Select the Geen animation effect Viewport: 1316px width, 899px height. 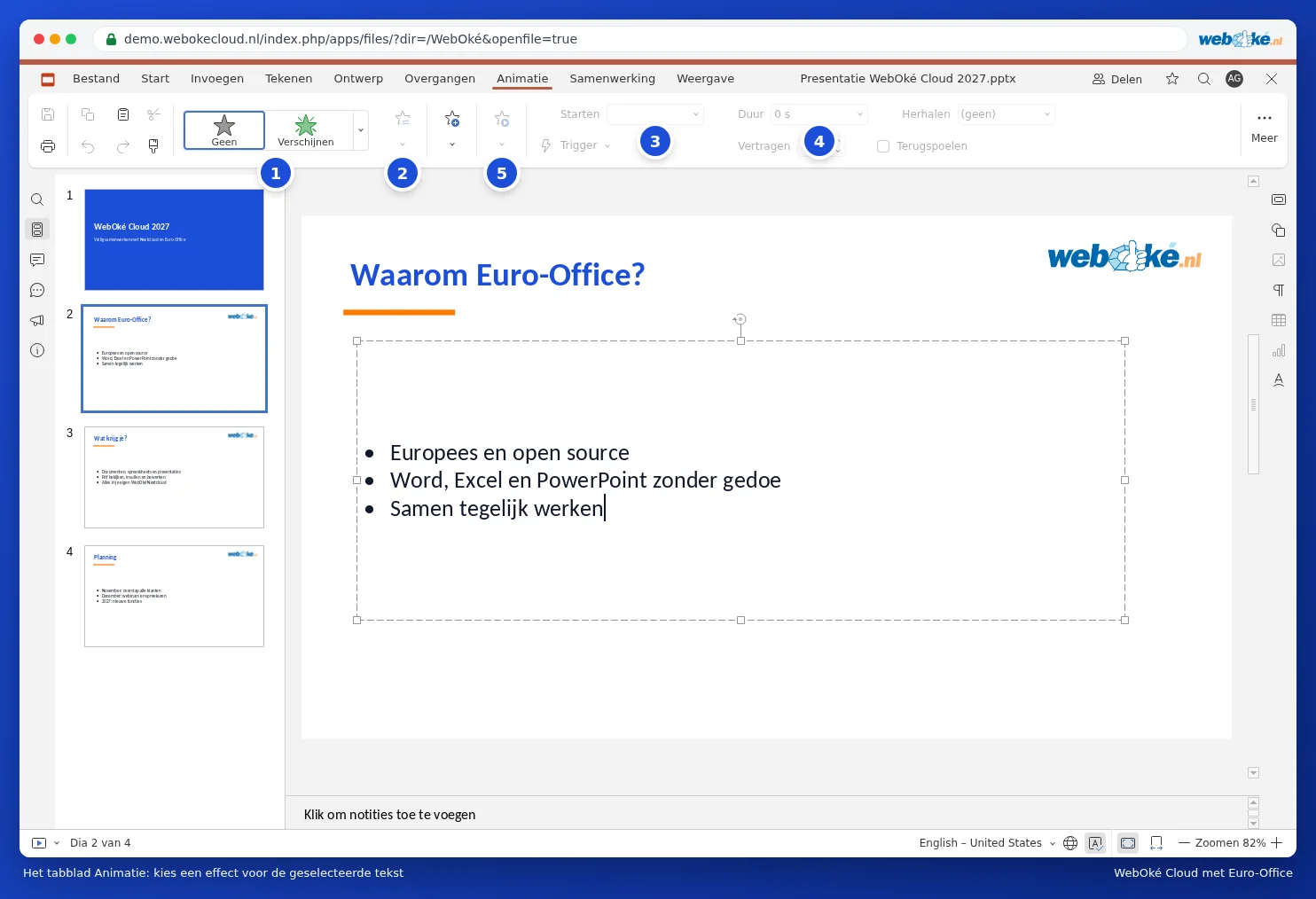point(224,130)
